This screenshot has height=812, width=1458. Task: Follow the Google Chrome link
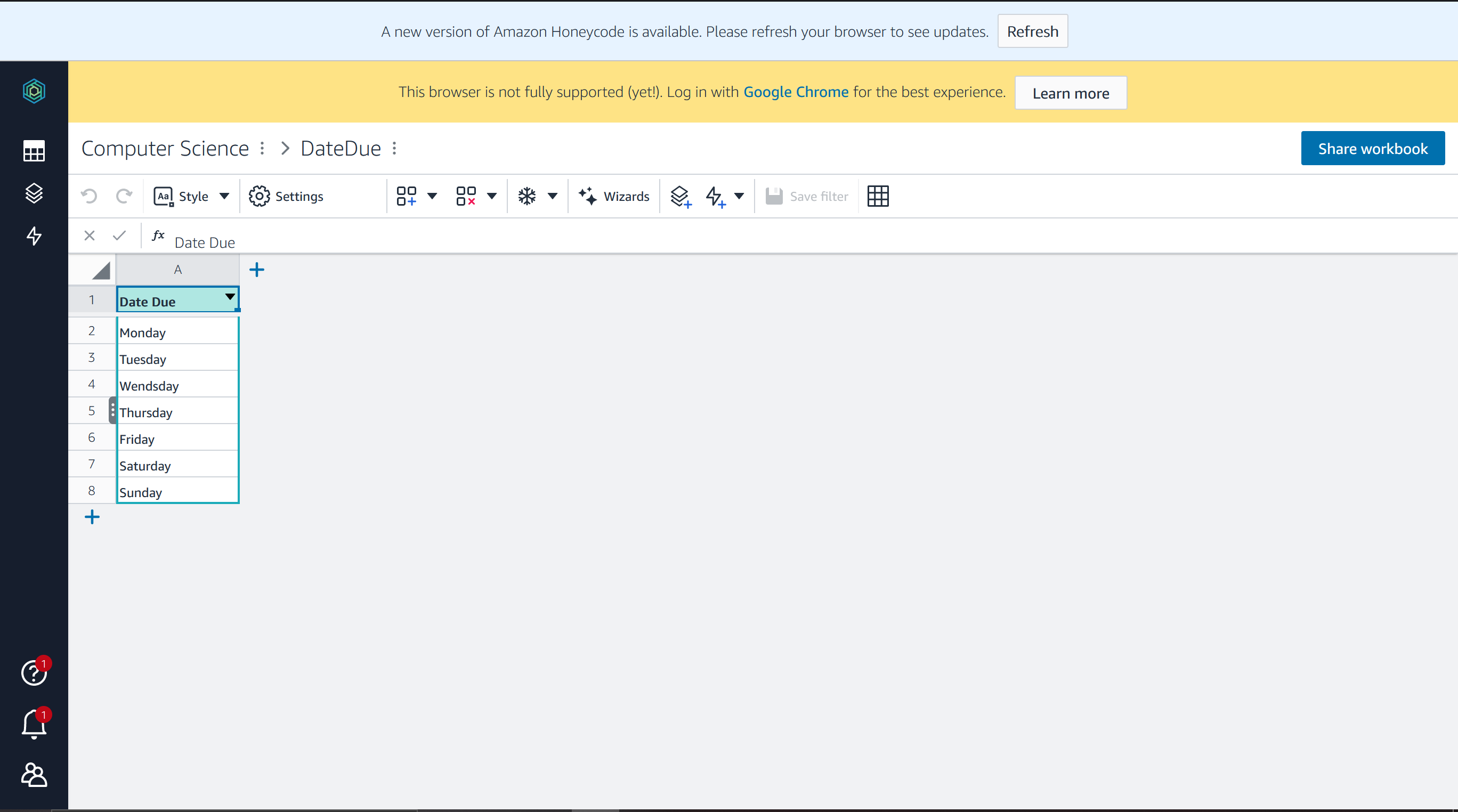pos(795,92)
